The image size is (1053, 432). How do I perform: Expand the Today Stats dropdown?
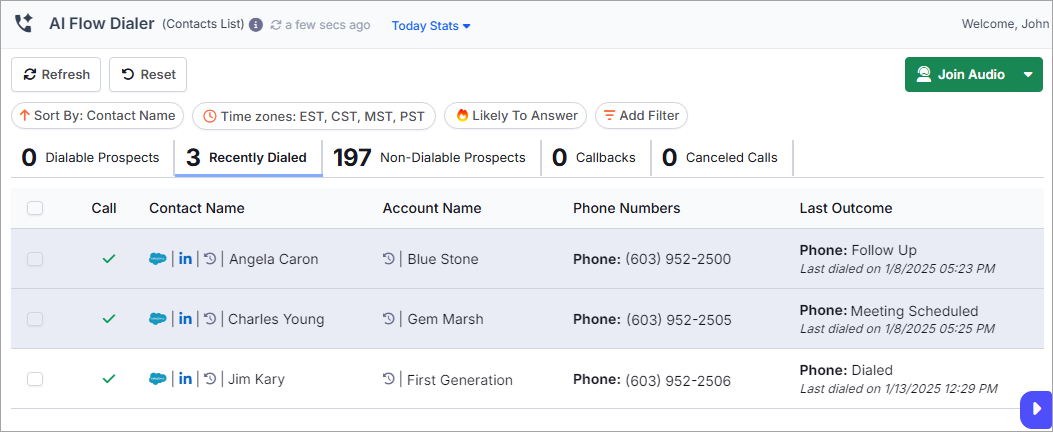click(x=431, y=26)
